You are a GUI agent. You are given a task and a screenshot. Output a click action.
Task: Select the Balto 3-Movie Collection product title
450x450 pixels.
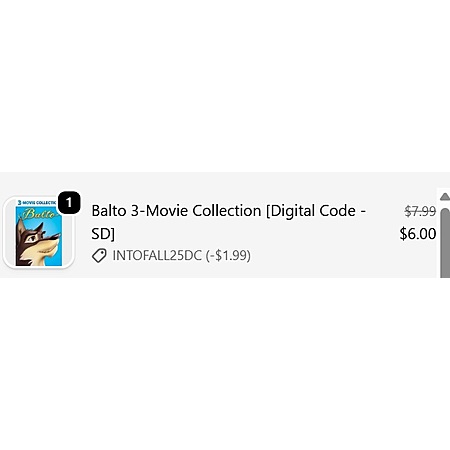[x=229, y=222]
